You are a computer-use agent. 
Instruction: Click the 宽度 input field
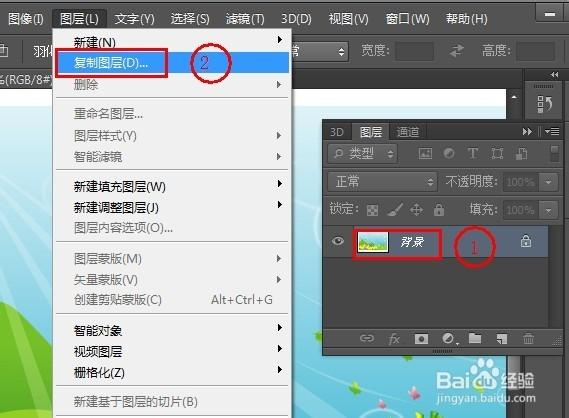click(414, 51)
